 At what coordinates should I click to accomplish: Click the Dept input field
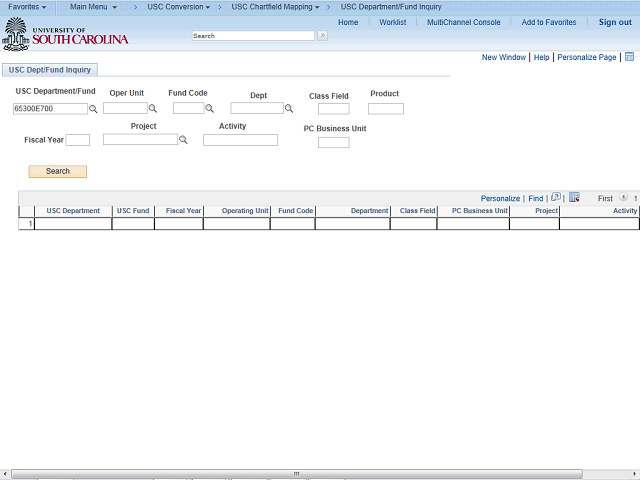pos(257,108)
